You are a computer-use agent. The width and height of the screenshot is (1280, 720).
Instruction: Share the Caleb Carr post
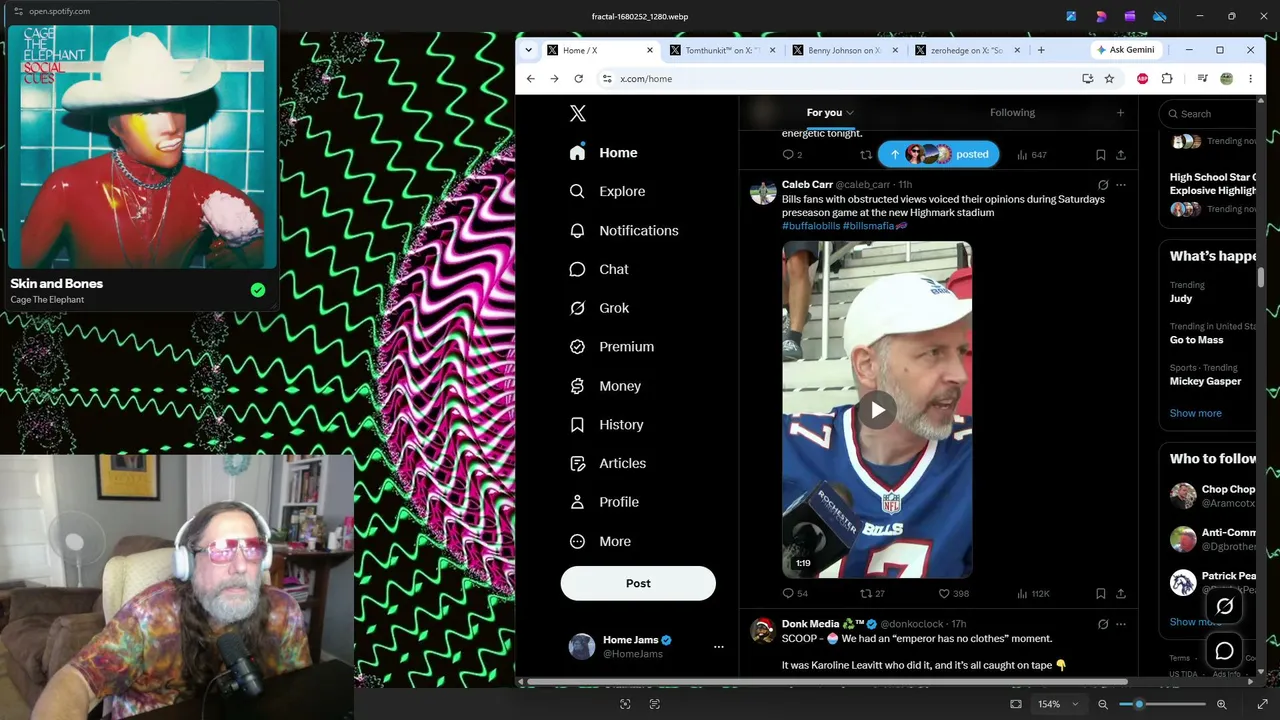pyautogui.click(x=1121, y=594)
